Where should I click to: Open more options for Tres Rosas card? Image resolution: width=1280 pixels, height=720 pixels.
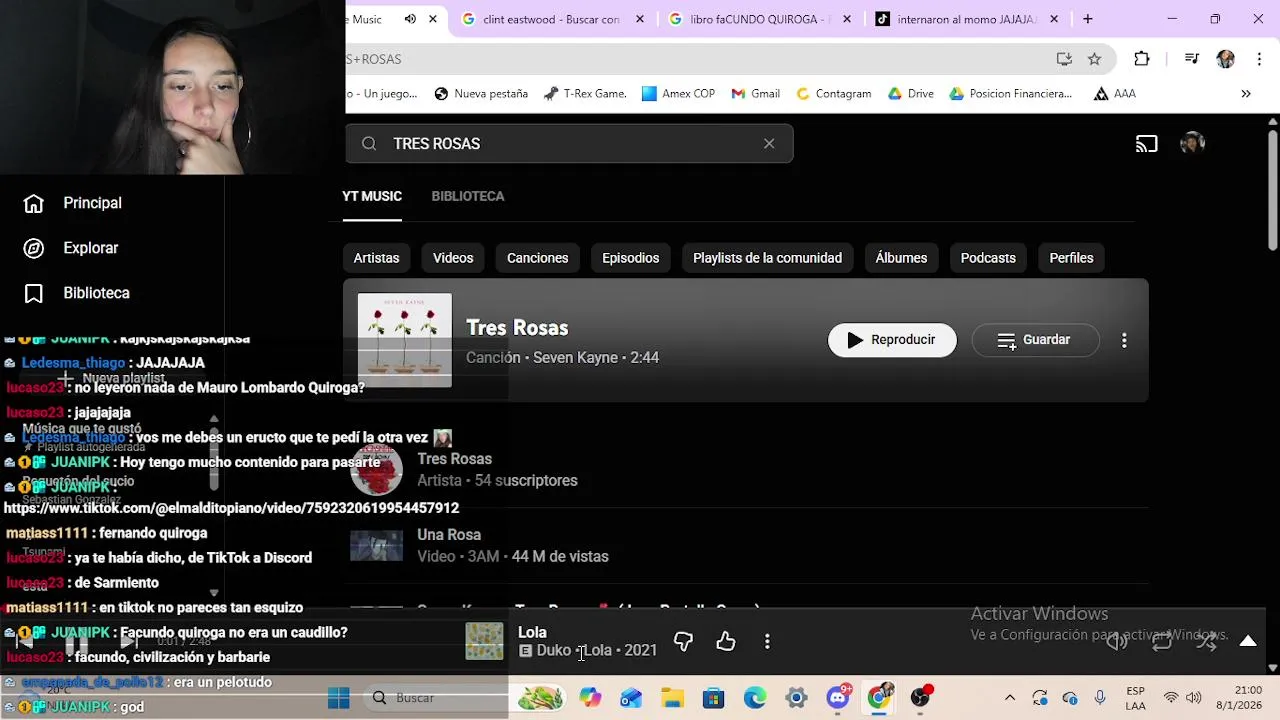click(1124, 340)
